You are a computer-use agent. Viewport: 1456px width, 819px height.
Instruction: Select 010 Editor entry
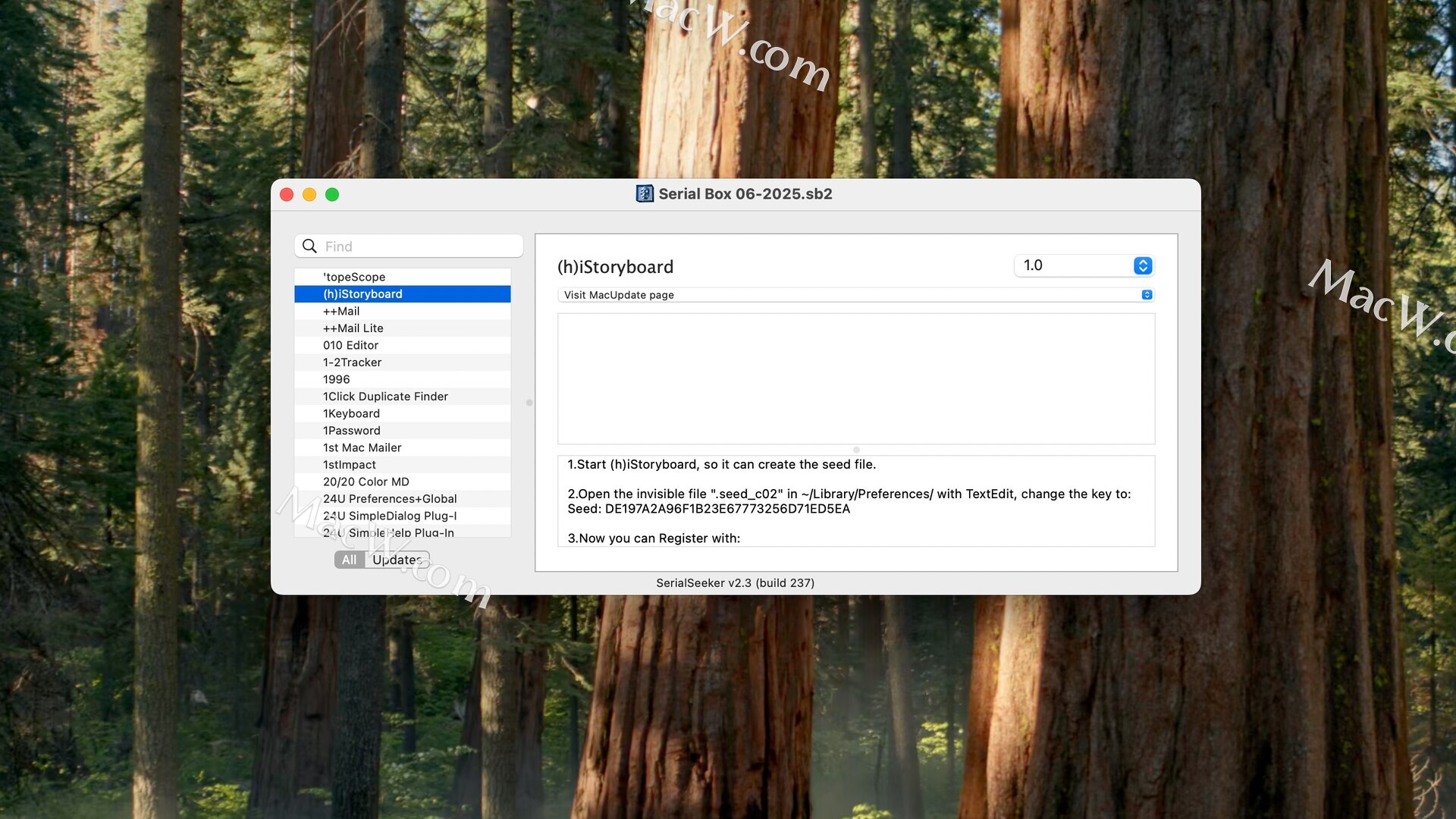pos(403,345)
